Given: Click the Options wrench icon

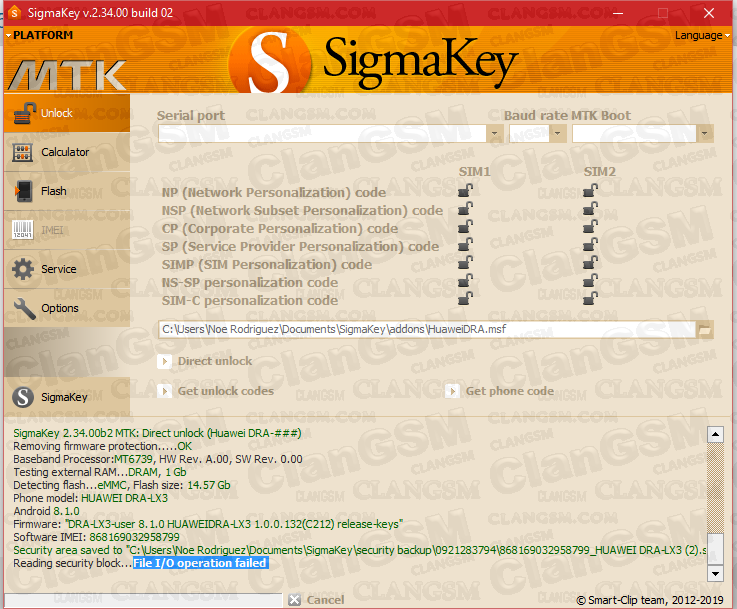Looking at the screenshot, I should coord(24,309).
